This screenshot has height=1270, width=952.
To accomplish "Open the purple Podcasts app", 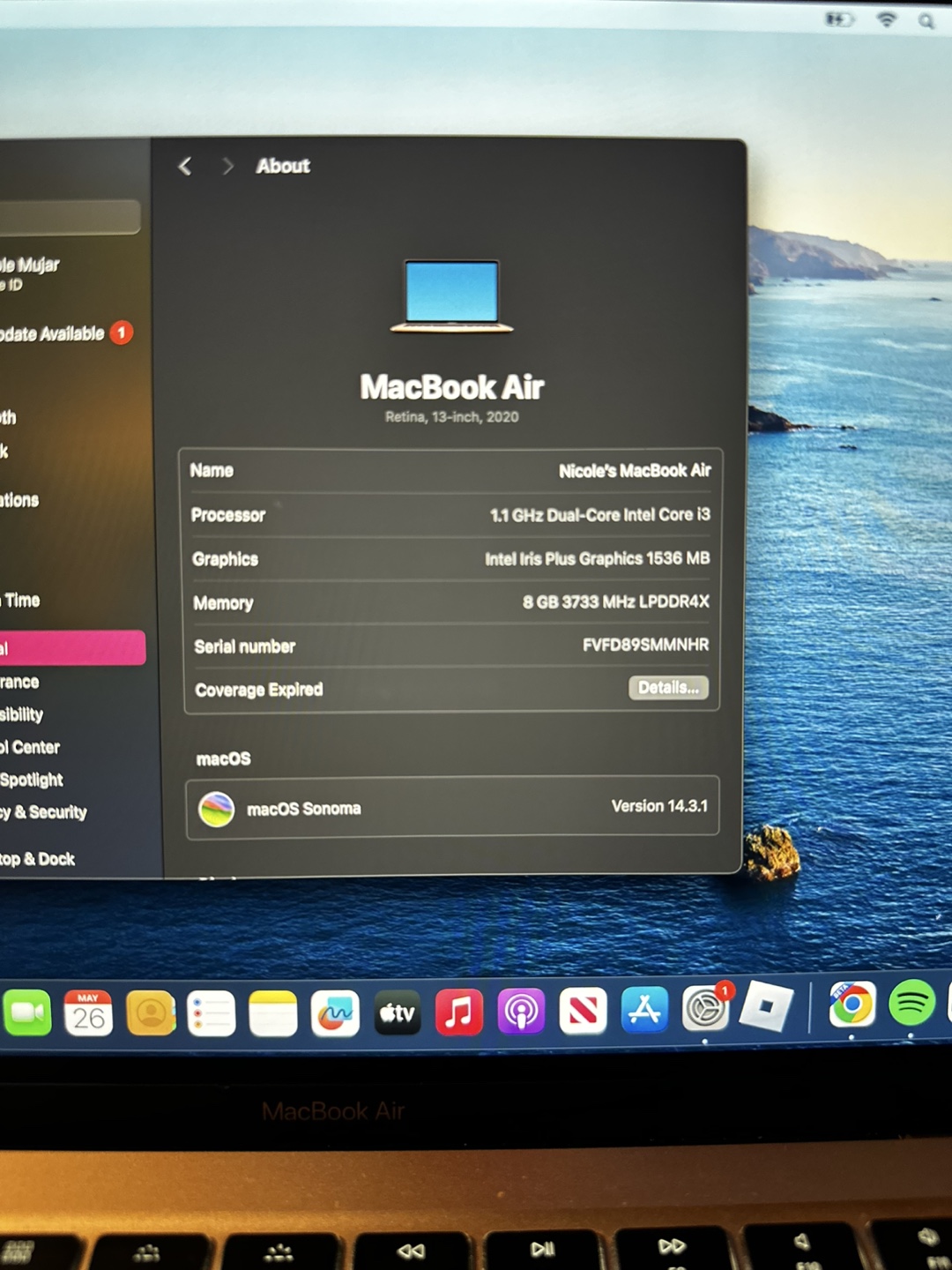I will [521, 1012].
